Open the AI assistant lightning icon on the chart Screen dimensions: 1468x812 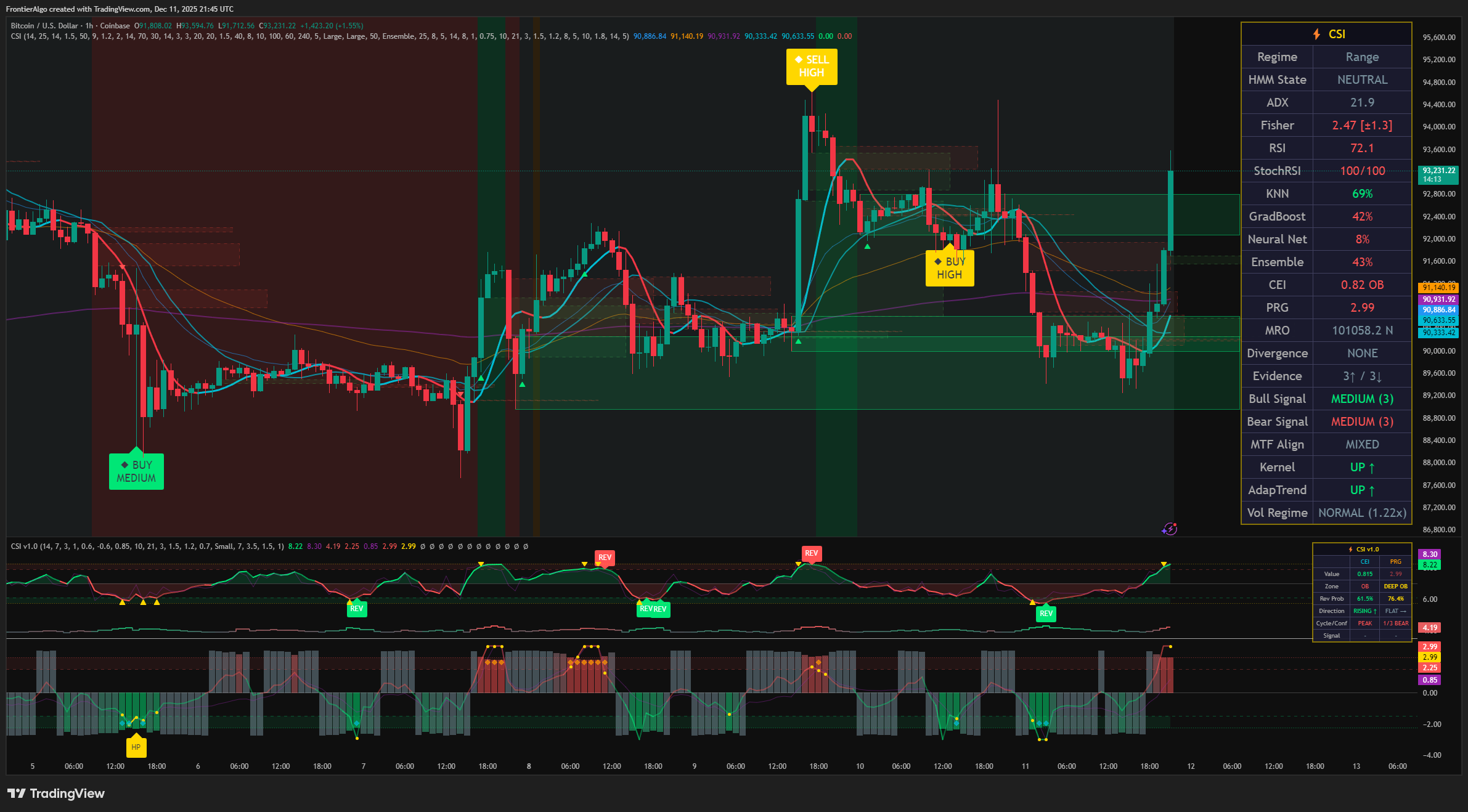point(1168,529)
